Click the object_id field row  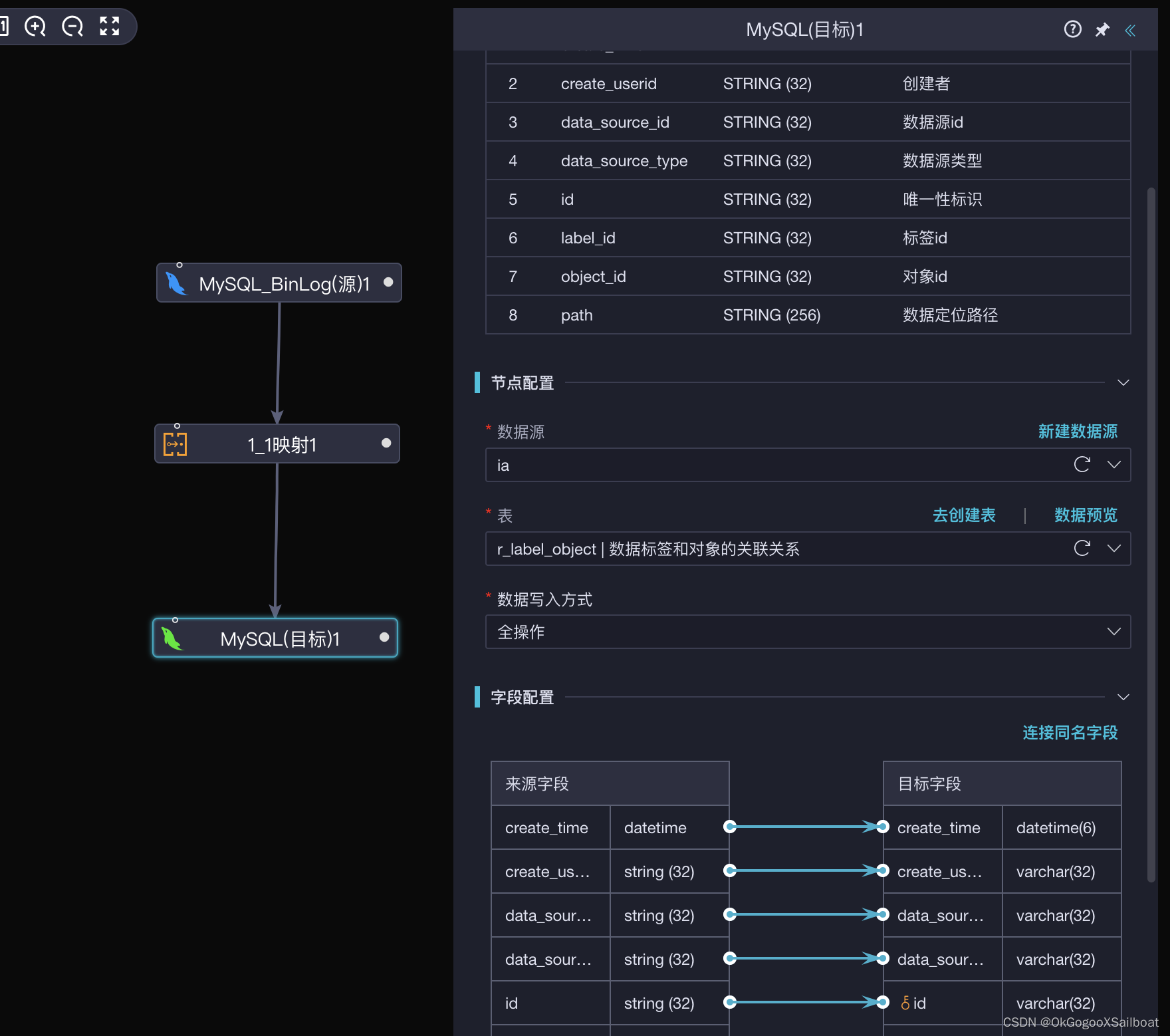pos(808,277)
